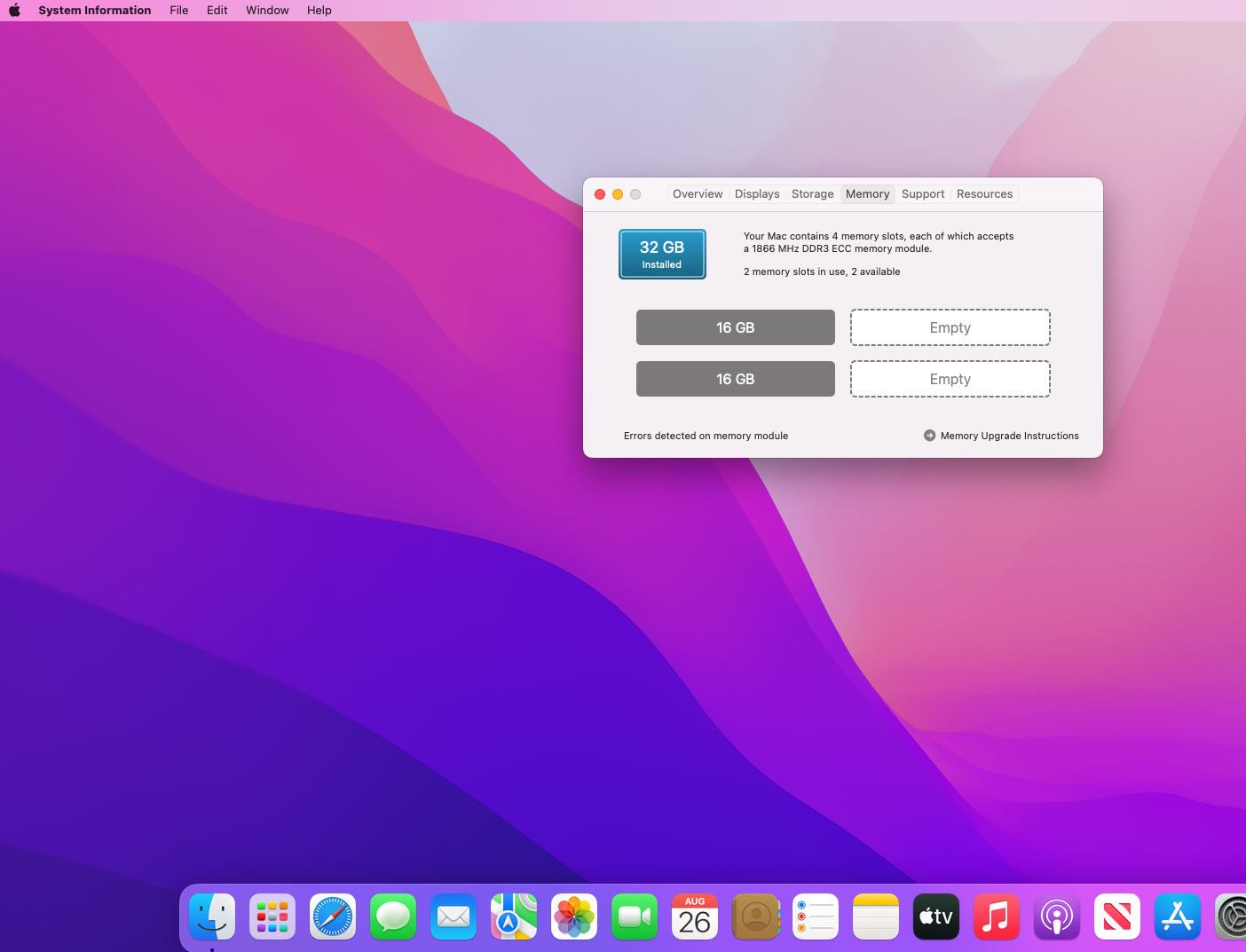Click the 32 GB Installed badge
Viewport: 1246px width, 952px height.
662,255
